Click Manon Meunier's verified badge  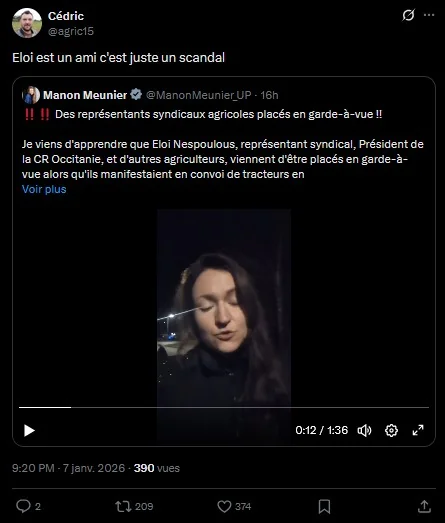pos(136,95)
